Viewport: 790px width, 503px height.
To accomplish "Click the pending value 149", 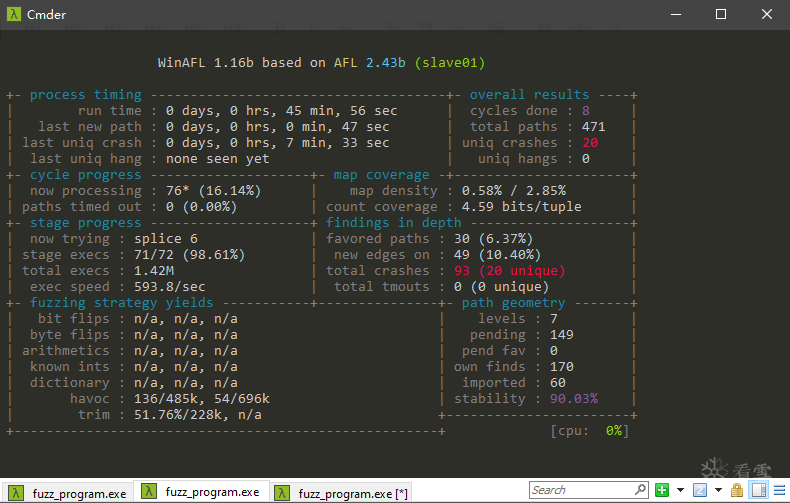I will point(562,335).
